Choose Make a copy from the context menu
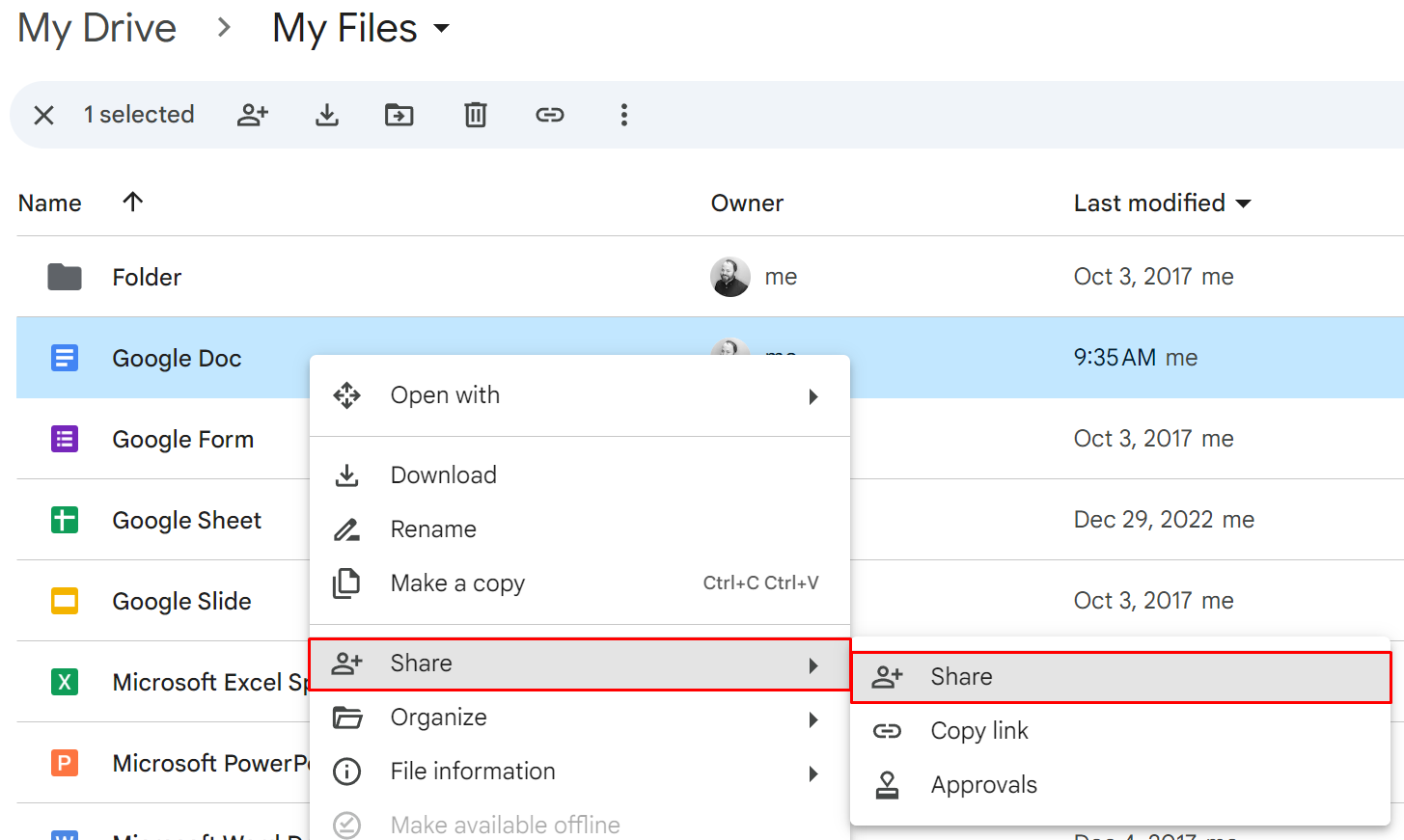1404x840 pixels. 580,583
